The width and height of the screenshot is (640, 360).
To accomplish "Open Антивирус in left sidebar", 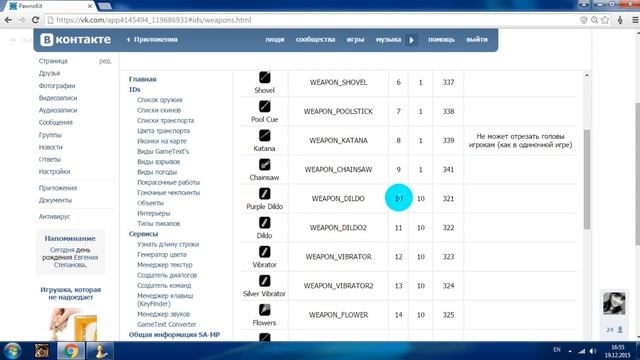I will point(54,216).
